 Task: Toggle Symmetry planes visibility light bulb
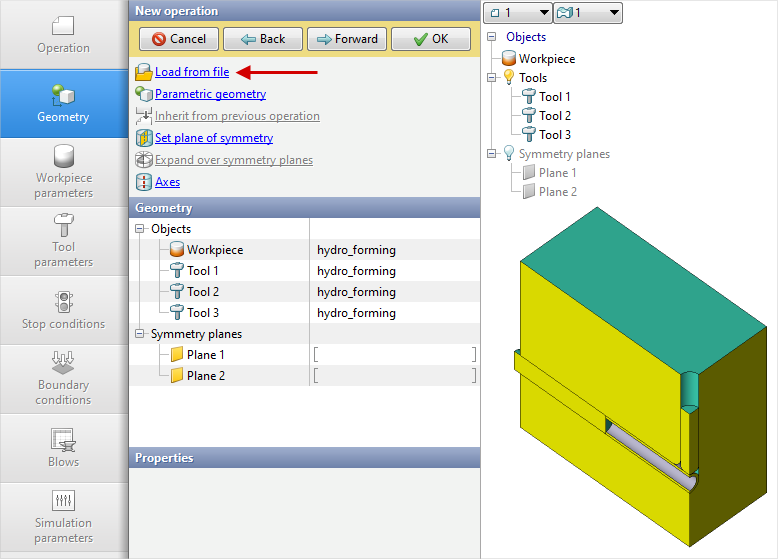509,154
